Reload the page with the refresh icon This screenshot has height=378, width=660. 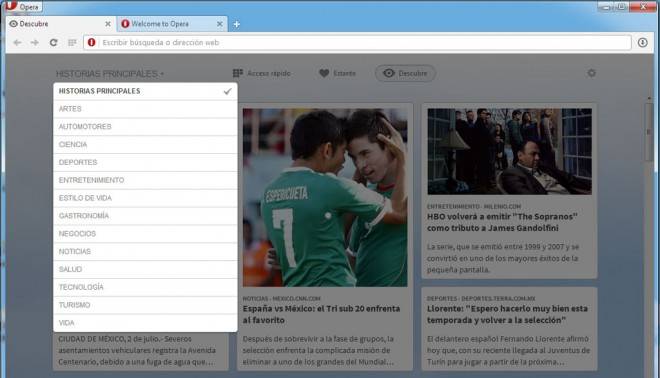pyautogui.click(x=53, y=43)
